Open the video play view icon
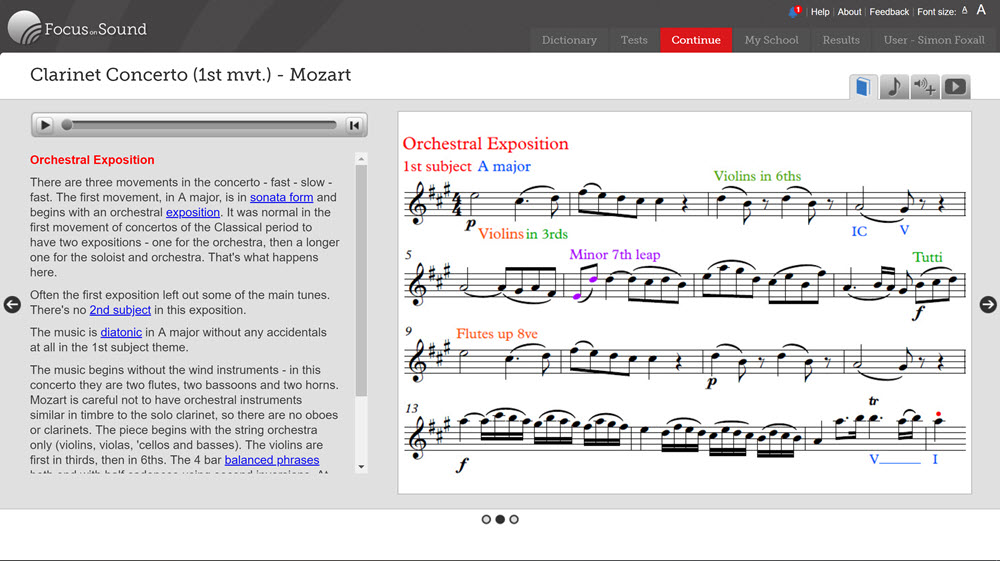Viewport: 1000px width, 561px height. (955, 87)
